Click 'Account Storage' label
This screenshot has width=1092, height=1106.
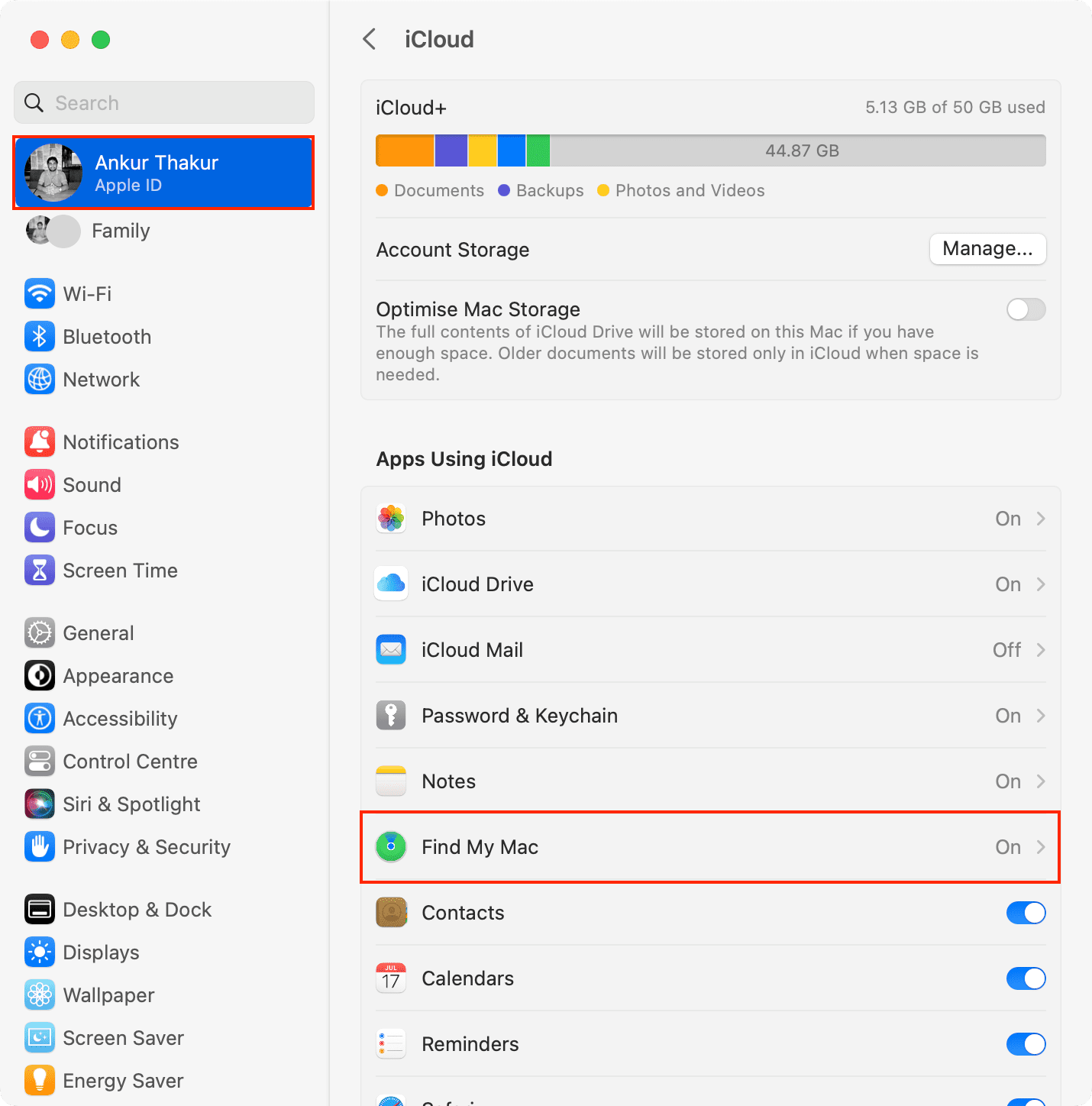click(x=453, y=250)
